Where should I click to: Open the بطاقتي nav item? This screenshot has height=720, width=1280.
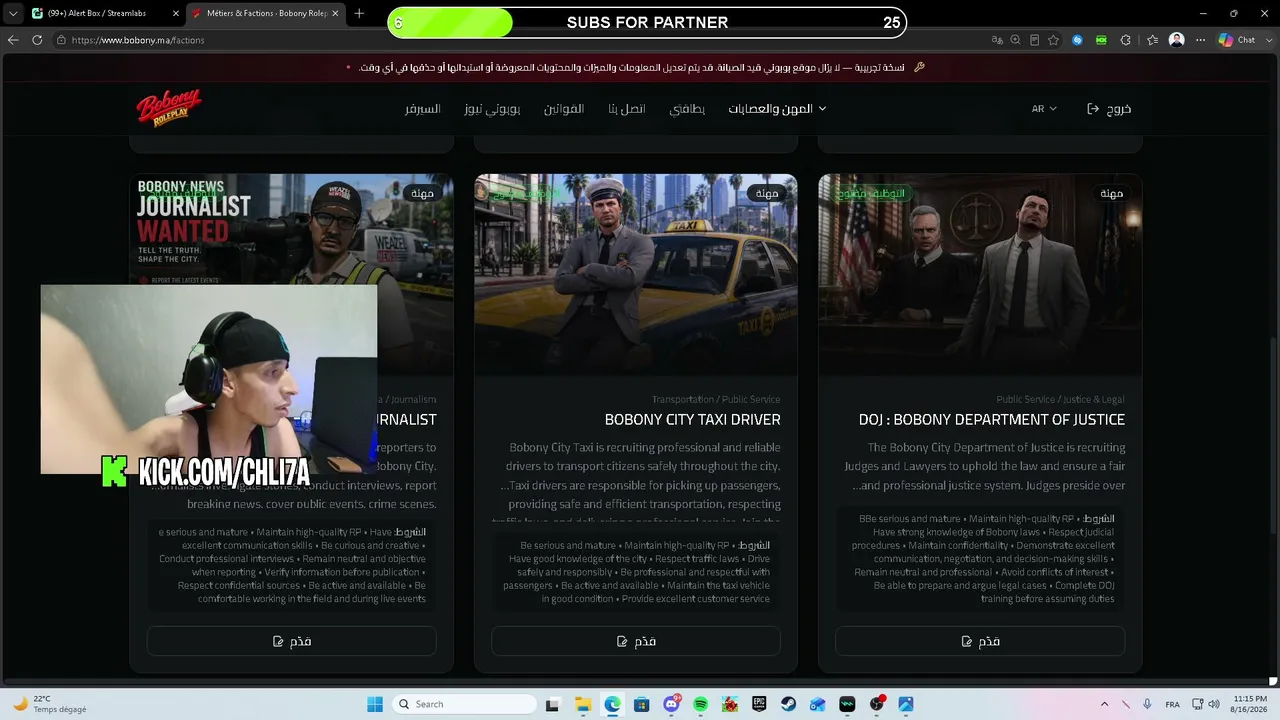click(x=687, y=109)
